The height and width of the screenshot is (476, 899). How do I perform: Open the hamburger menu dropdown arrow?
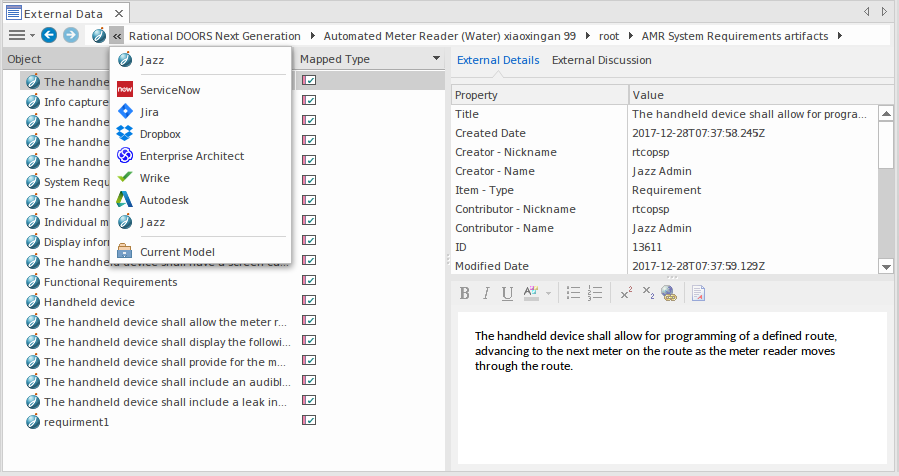coord(32,36)
